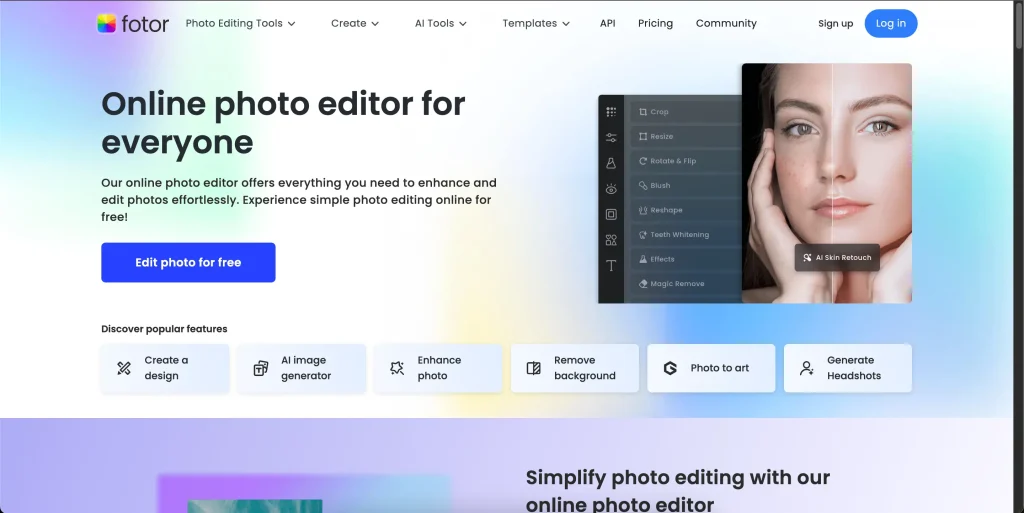Click the adjustment sliders icon in editor sidebar
The image size is (1024, 513).
pyautogui.click(x=611, y=138)
